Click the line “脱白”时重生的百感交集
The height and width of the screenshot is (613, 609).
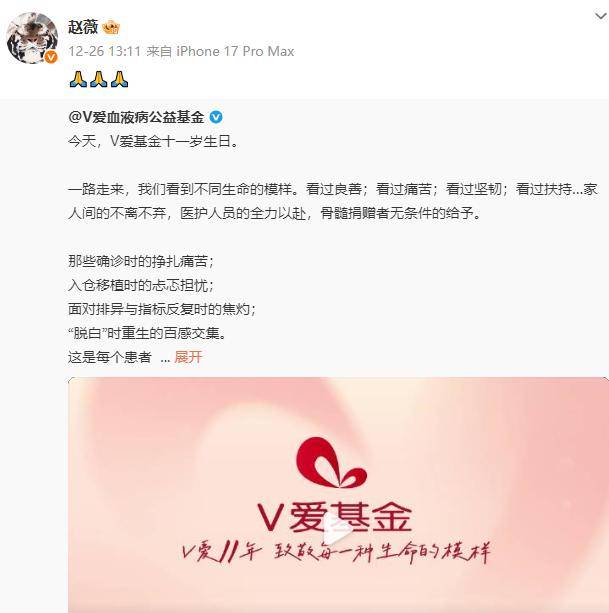pyautogui.click(x=147, y=333)
